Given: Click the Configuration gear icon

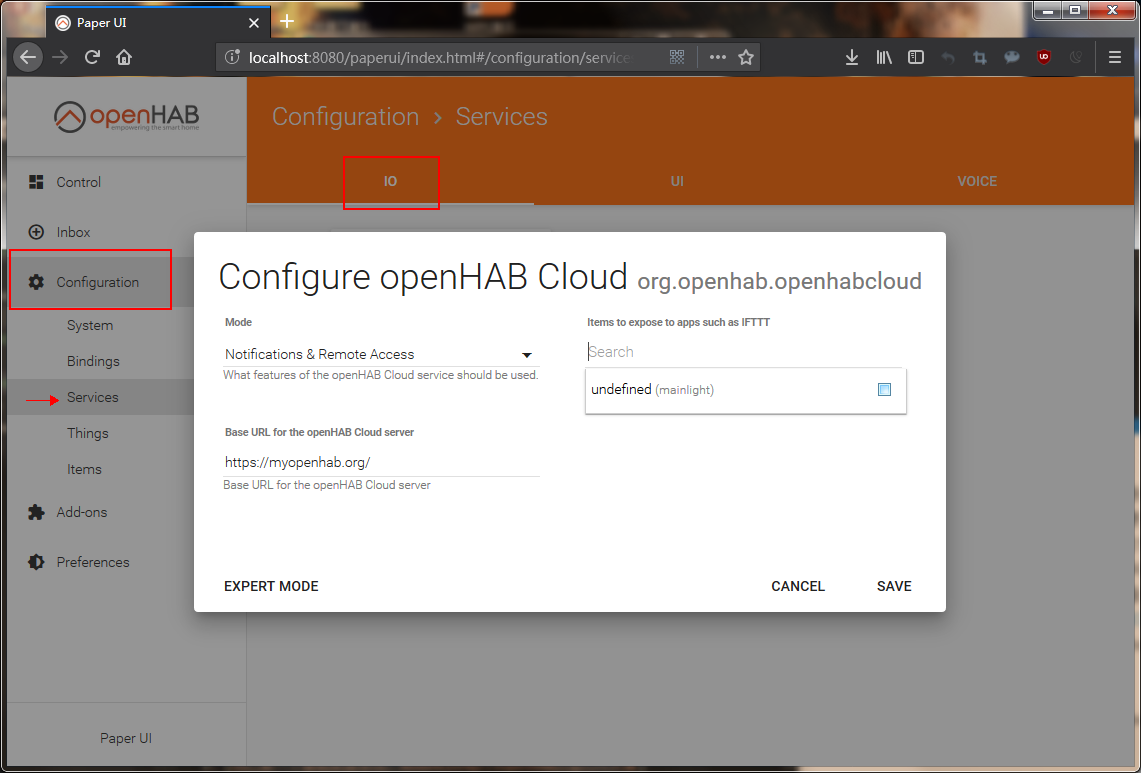Looking at the screenshot, I should (36, 282).
